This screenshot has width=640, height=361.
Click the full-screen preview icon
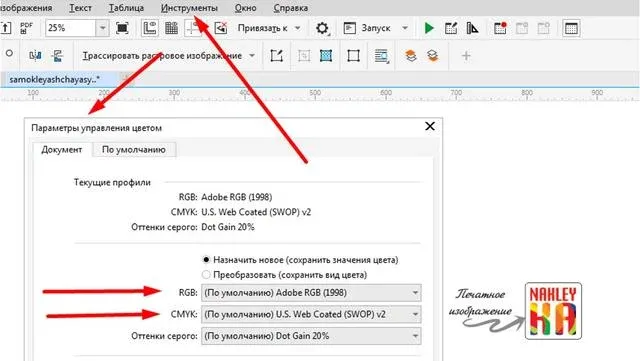click(122, 28)
